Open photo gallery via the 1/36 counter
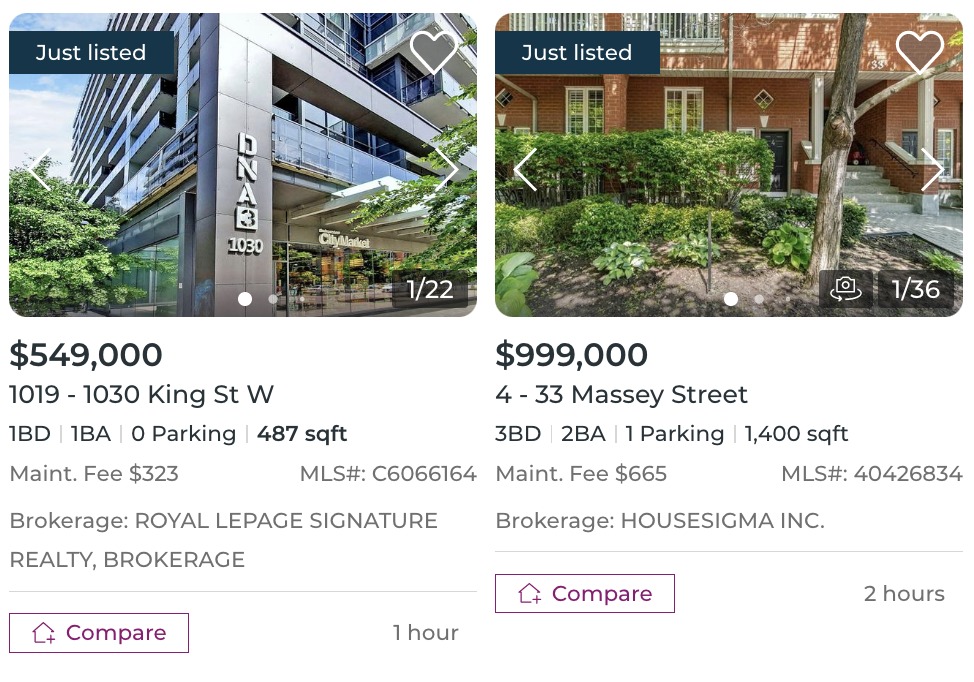Screen dimensions: 974x682 pyautogui.click(x=914, y=289)
